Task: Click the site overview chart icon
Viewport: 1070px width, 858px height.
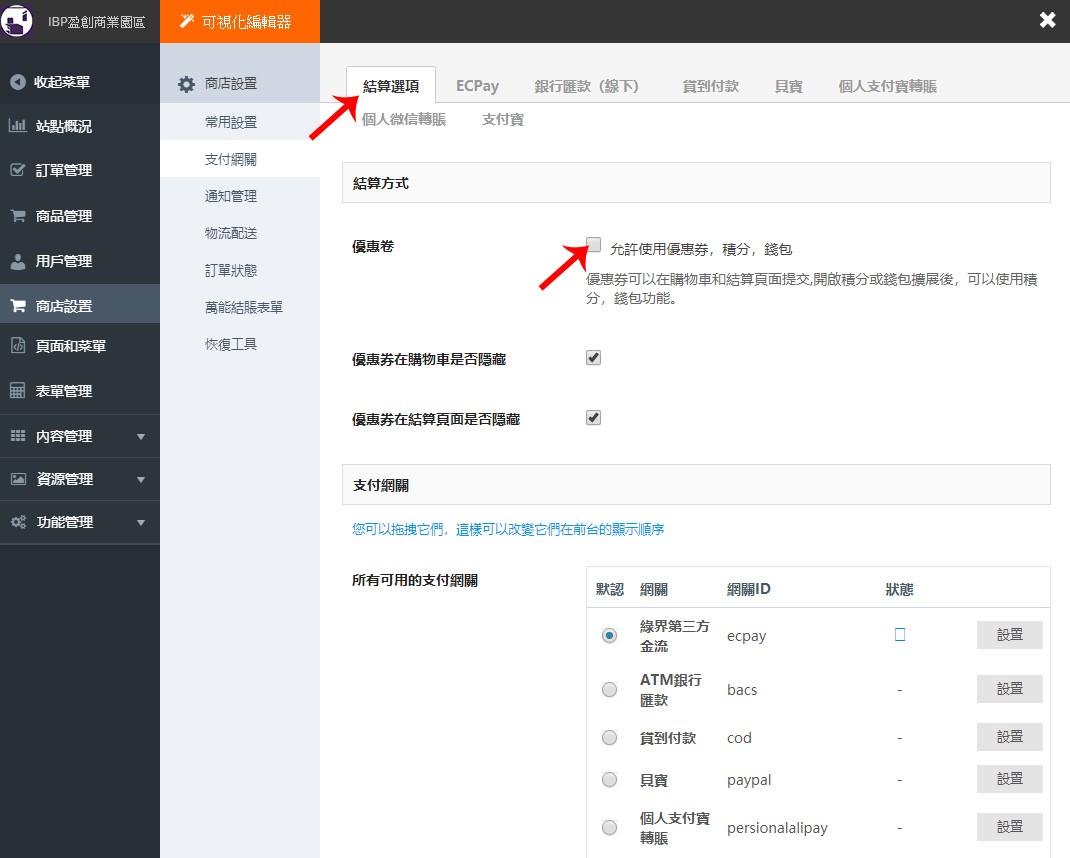Action: click(18, 126)
